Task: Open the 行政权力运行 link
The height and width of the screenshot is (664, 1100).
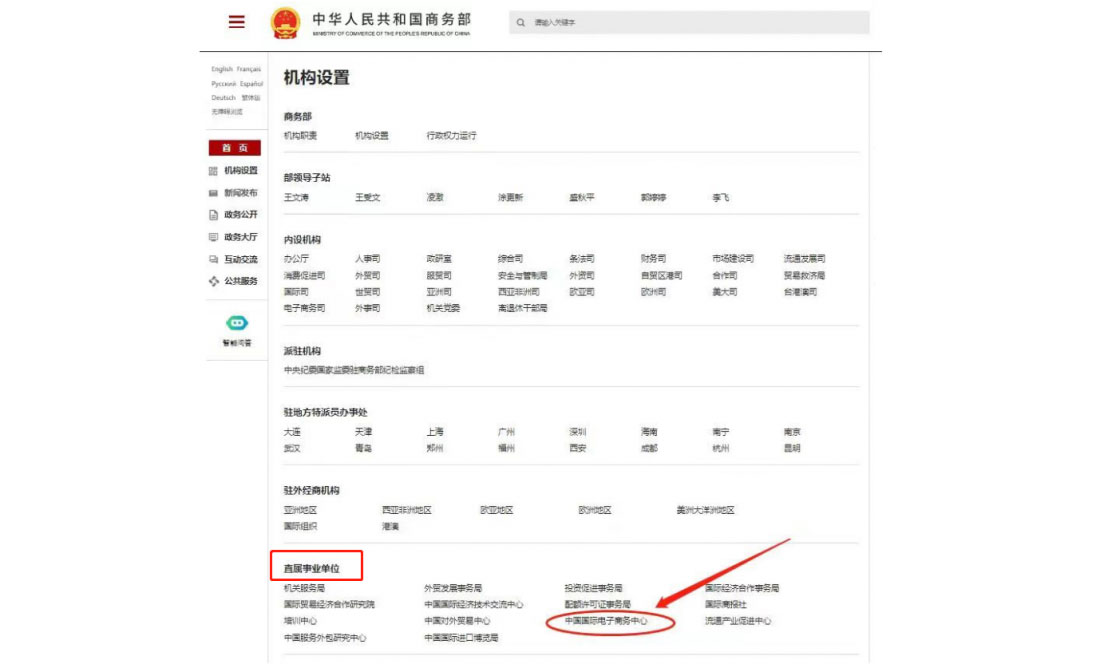Action: coord(451,136)
